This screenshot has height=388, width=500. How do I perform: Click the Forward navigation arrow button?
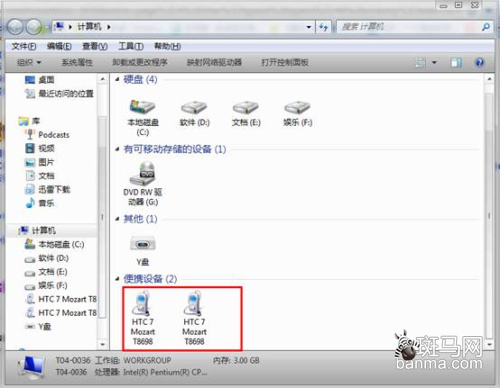coord(34,27)
